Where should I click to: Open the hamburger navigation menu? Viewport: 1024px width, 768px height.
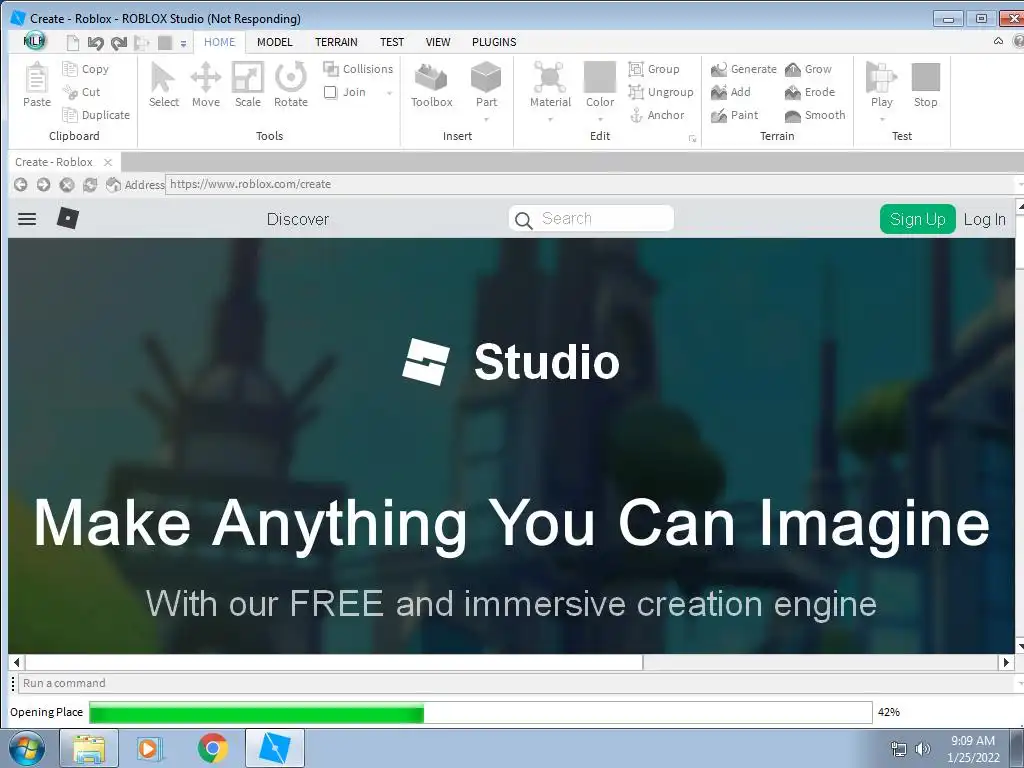(x=27, y=219)
